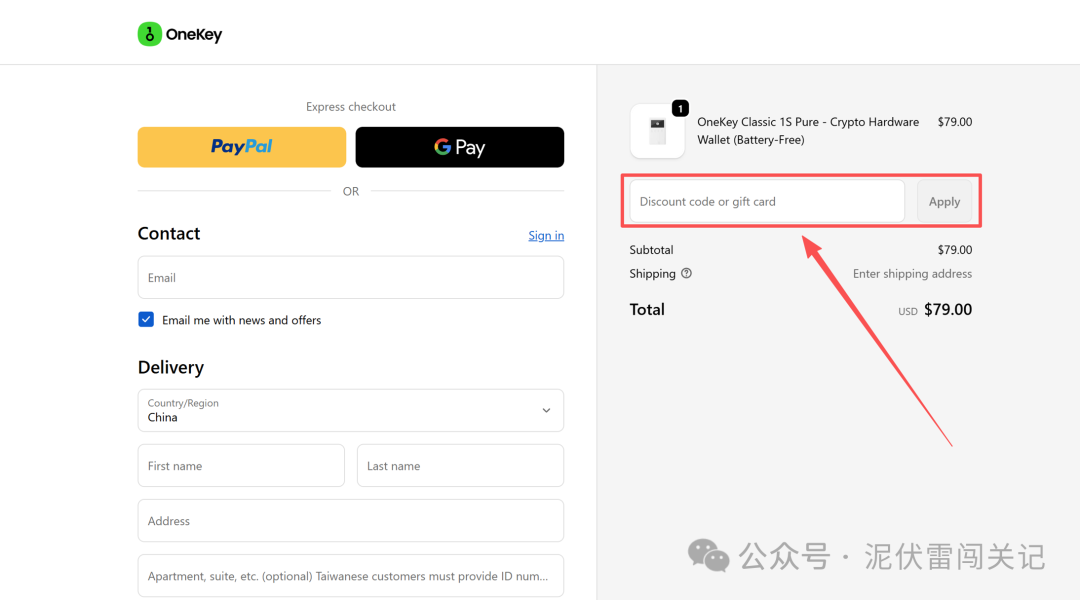Click the Delivery section heading
1080x600 pixels.
(171, 367)
